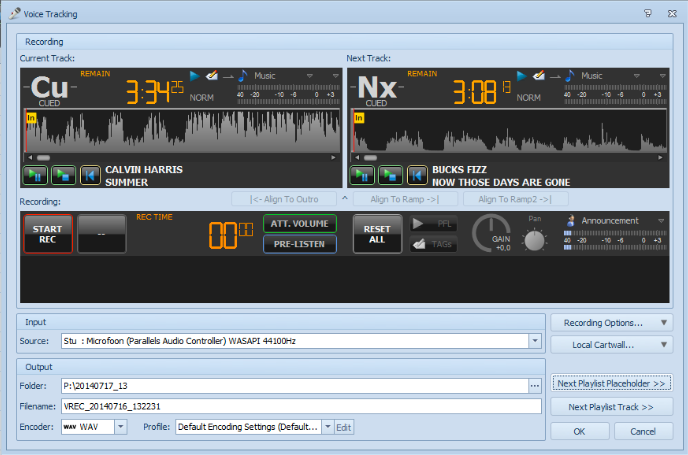Click Align To Ramp button
The image size is (688, 455).
[x=405, y=199]
